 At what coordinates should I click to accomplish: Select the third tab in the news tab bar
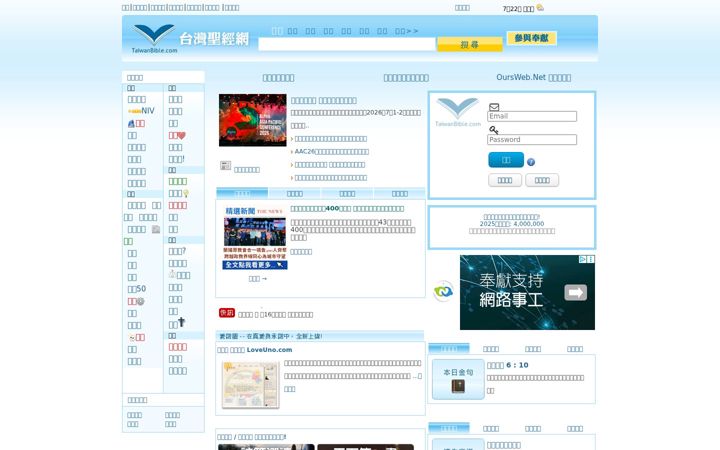click(347, 194)
